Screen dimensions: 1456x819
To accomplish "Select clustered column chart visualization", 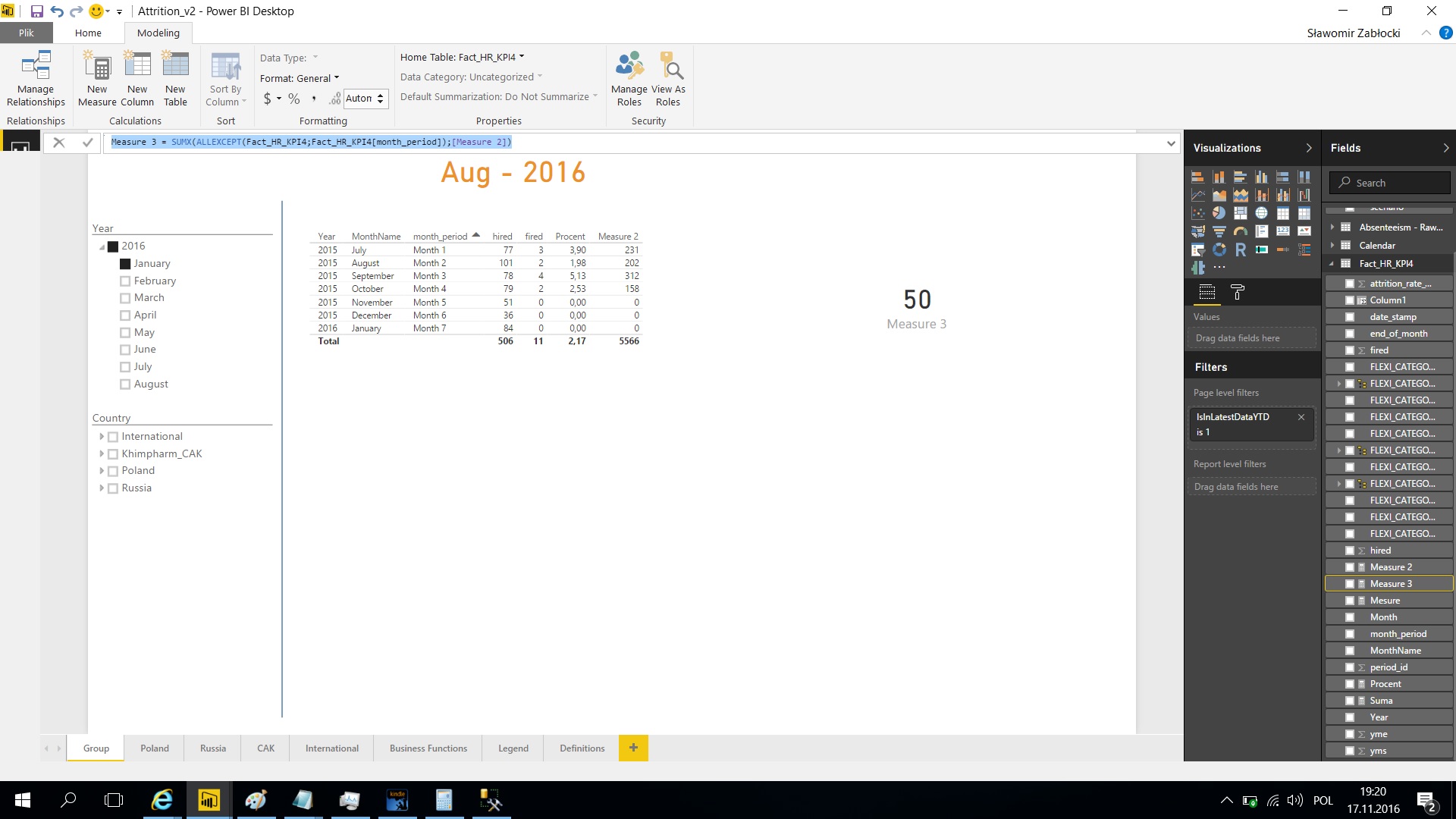I will [1261, 177].
